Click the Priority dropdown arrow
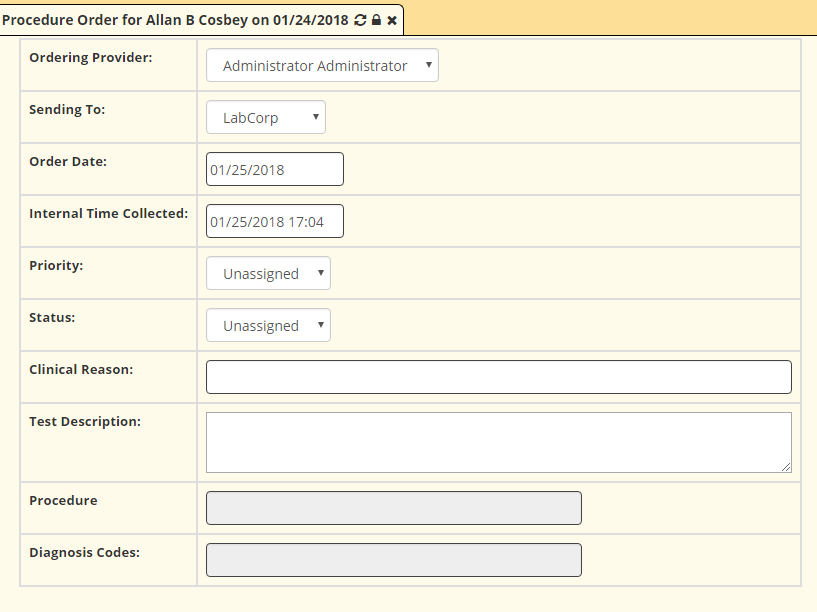The height and width of the screenshot is (612, 817). 322,273
